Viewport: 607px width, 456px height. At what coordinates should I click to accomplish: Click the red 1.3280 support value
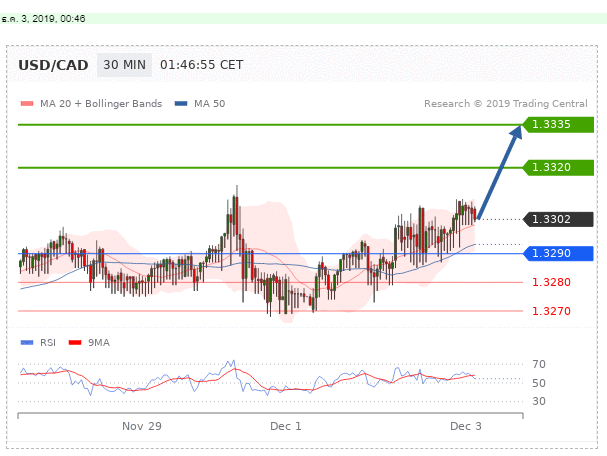pyautogui.click(x=551, y=282)
